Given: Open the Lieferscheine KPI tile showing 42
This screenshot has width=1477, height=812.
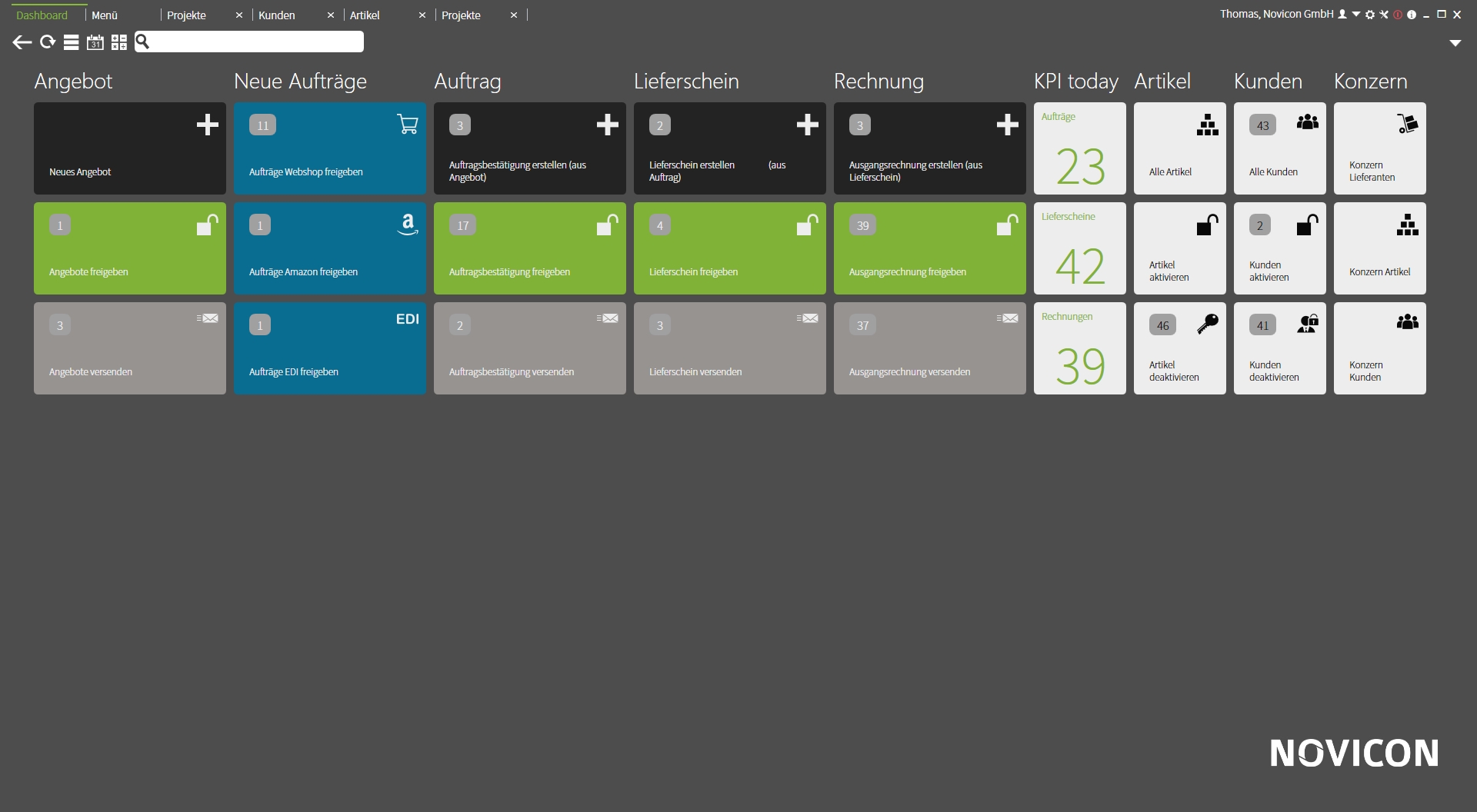Looking at the screenshot, I should (x=1080, y=248).
